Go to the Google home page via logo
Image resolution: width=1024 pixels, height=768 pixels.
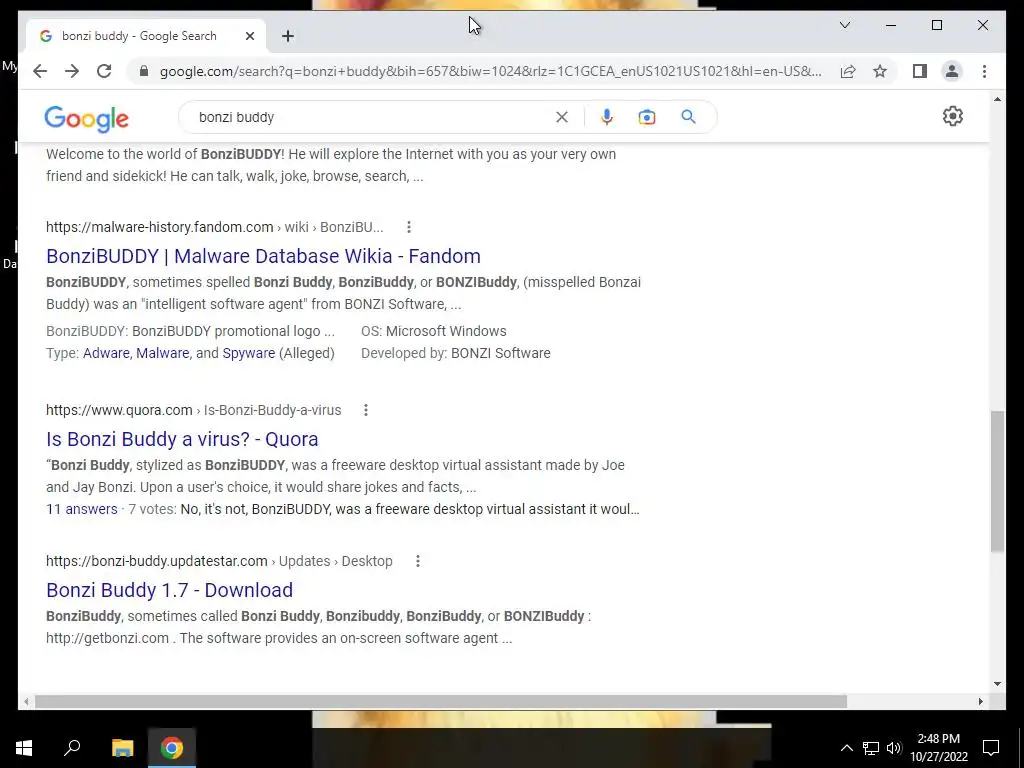point(86,119)
